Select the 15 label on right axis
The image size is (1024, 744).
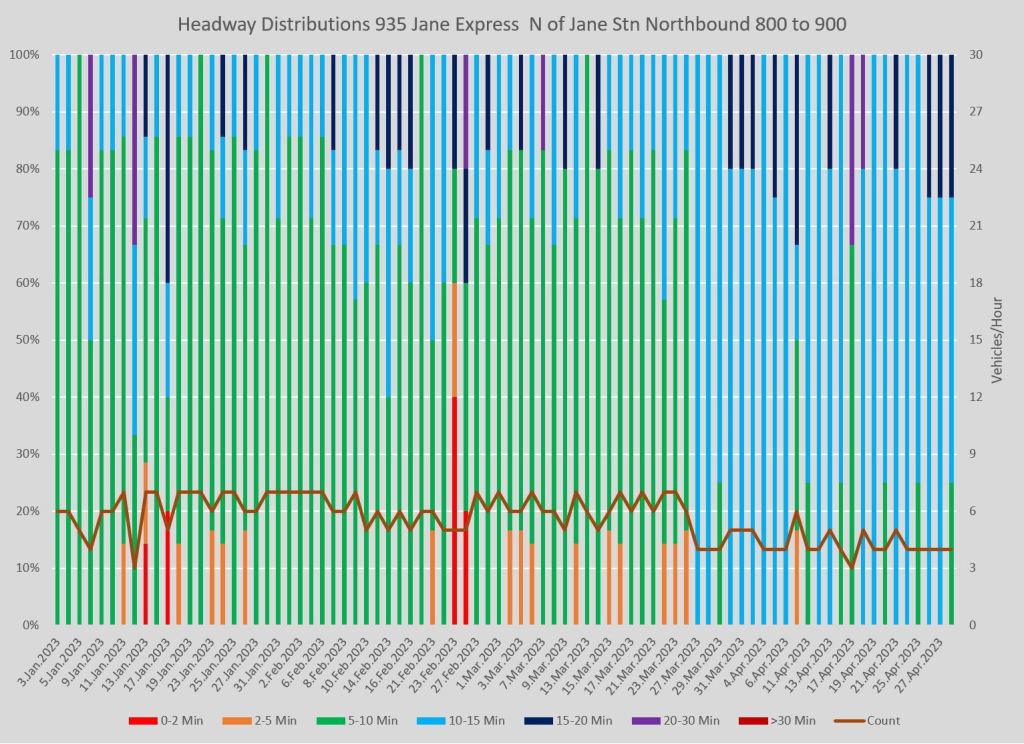click(975, 340)
